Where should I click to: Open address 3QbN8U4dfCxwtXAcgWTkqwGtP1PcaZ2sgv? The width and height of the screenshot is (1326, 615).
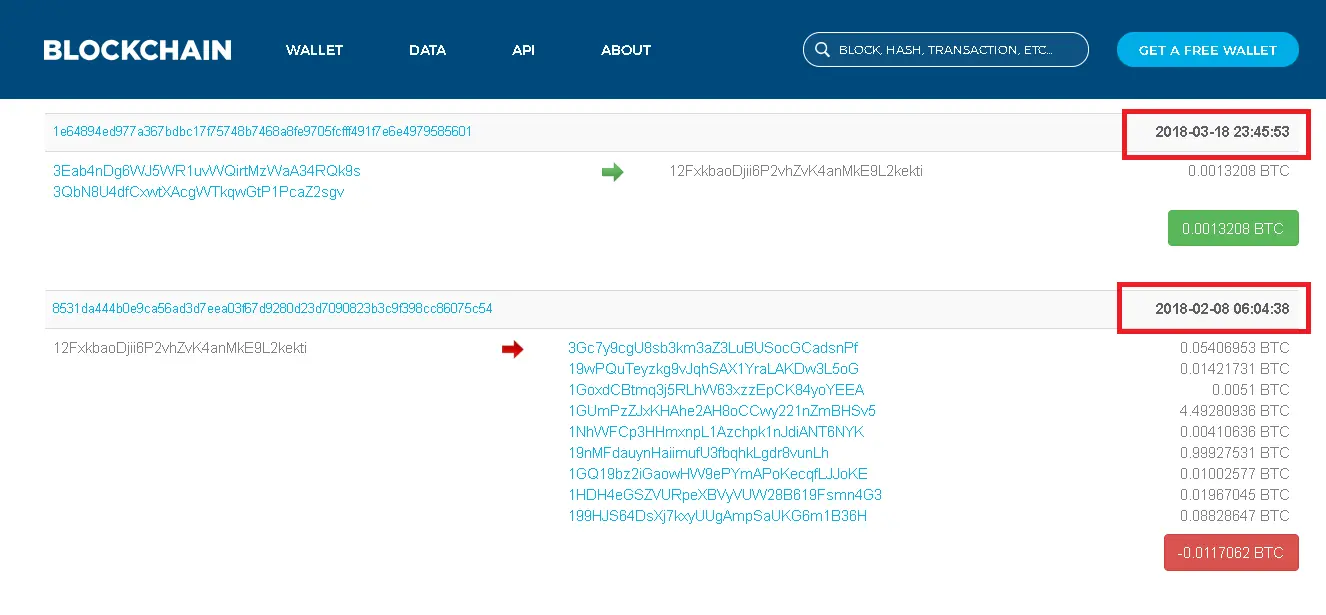(x=198, y=192)
